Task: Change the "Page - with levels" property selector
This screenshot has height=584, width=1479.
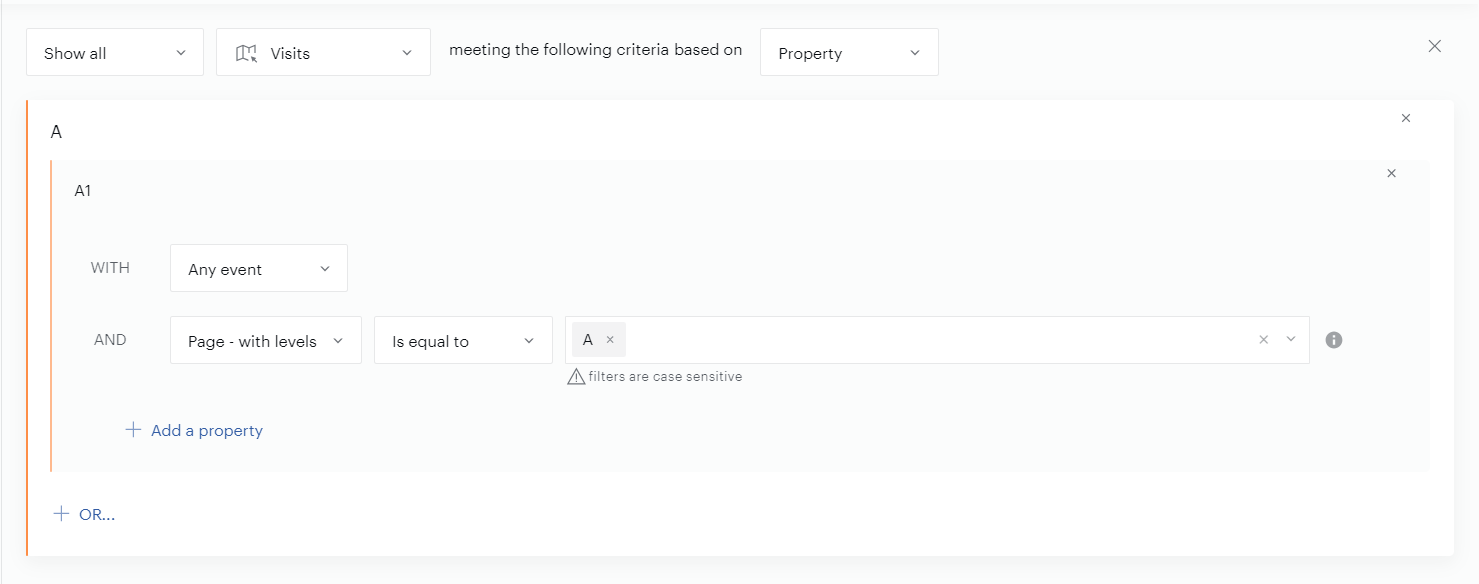Action: click(266, 341)
